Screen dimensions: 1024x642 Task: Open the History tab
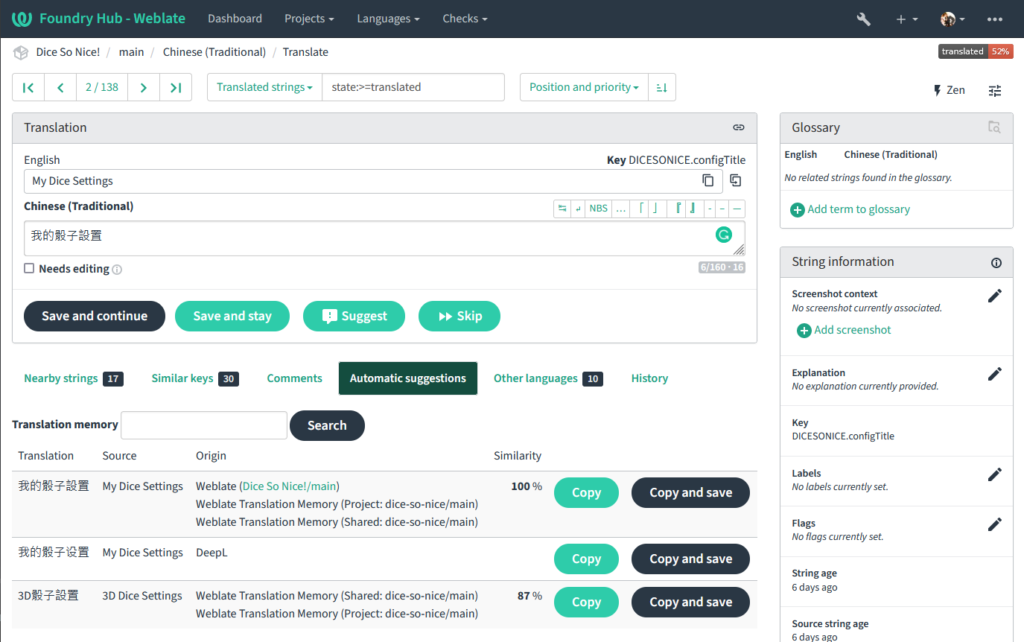[649, 379]
